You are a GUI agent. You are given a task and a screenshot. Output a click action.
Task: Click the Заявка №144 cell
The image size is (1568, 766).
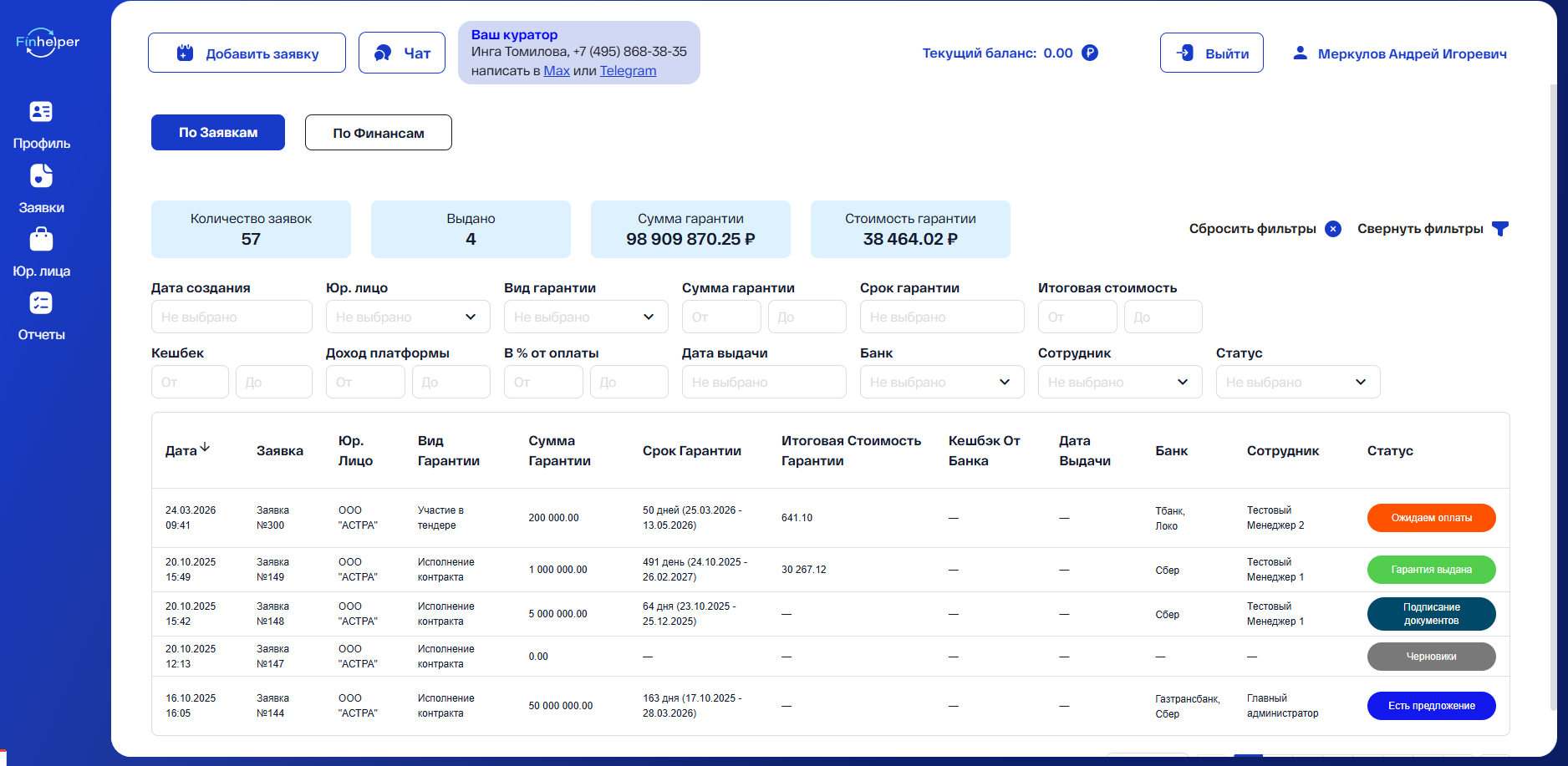(272, 706)
